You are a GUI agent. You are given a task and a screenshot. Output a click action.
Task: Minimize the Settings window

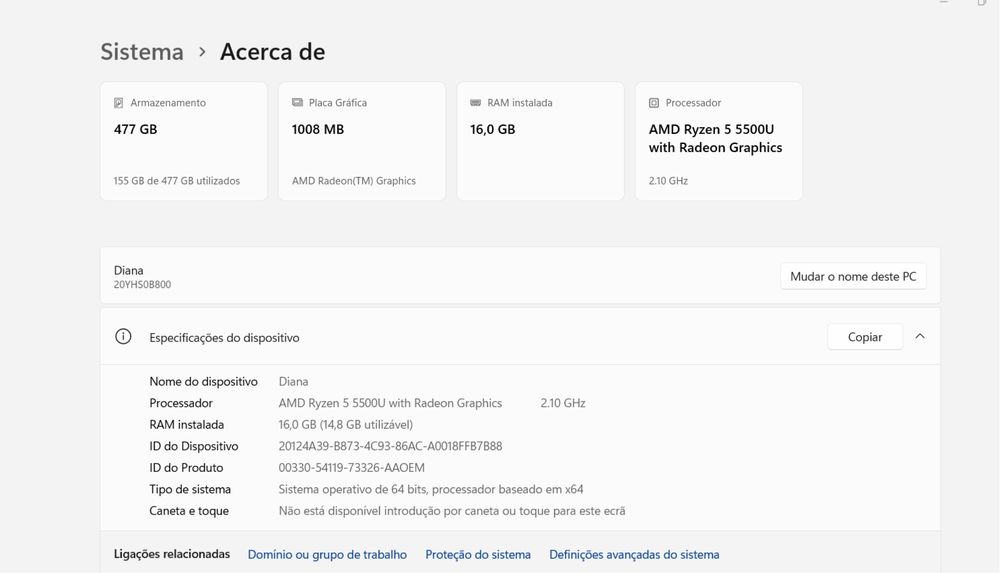(x=943, y=3)
